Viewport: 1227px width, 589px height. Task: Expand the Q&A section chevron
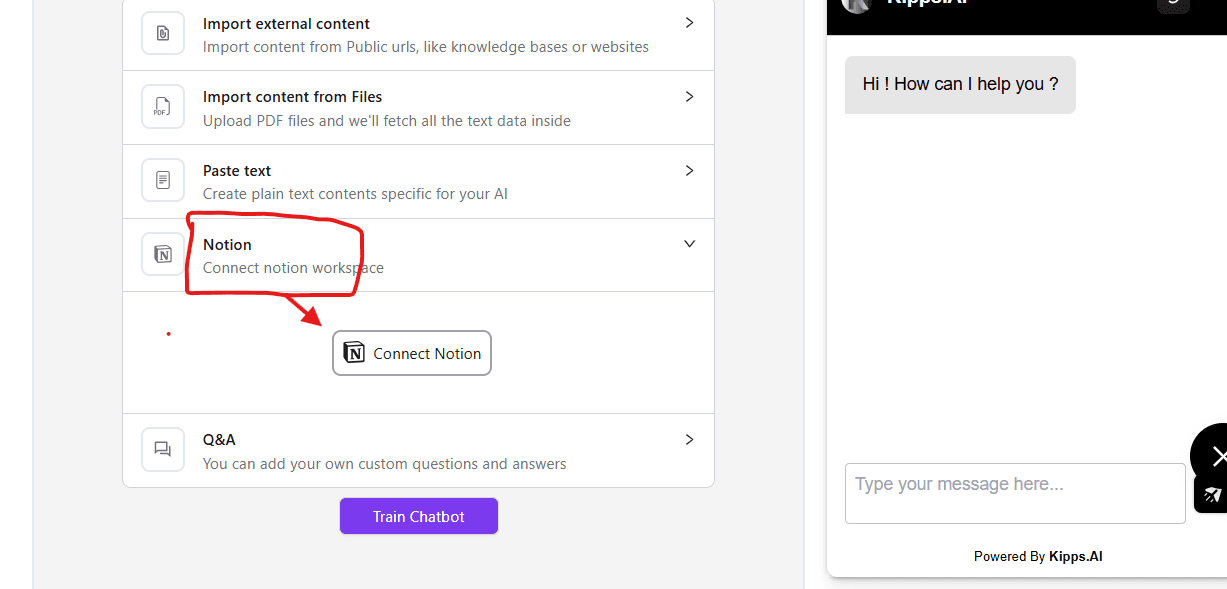(x=689, y=440)
